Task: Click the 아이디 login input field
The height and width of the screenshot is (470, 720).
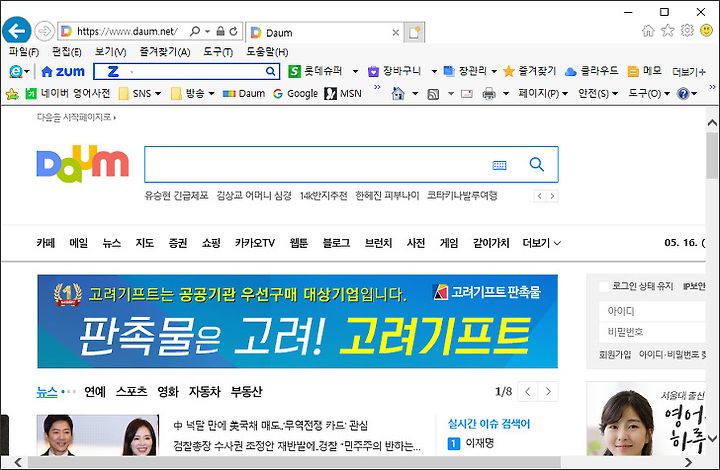Action: (x=652, y=311)
